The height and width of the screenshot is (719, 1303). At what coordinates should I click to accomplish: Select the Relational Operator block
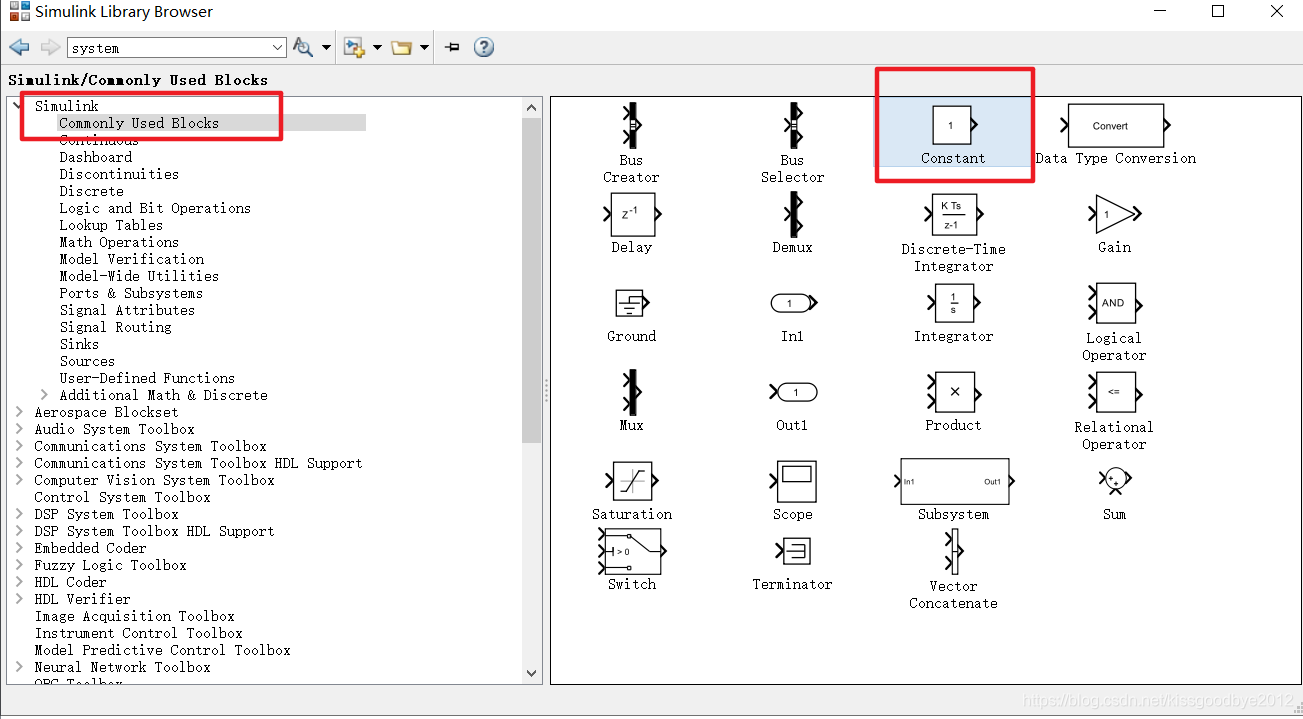[1113, 392]
